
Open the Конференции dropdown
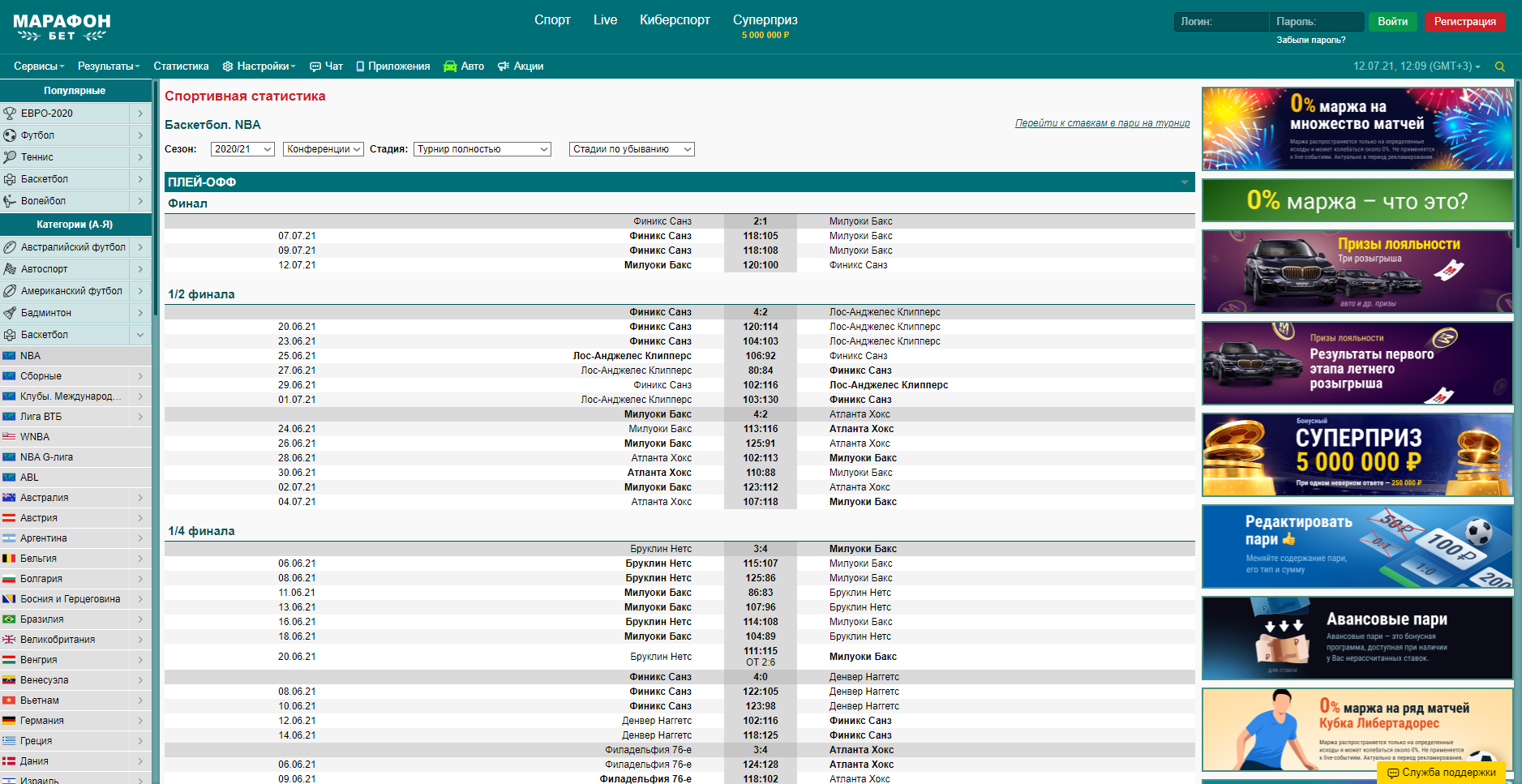point(323,149)
